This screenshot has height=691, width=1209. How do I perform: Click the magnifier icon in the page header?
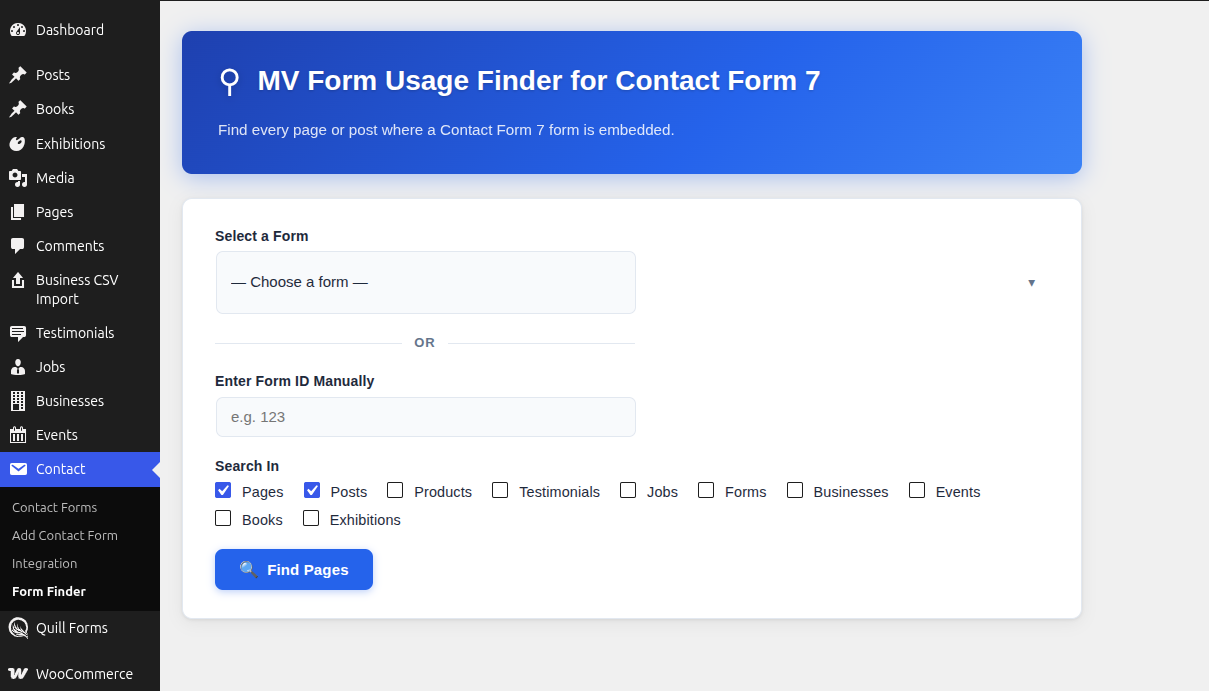230,82
